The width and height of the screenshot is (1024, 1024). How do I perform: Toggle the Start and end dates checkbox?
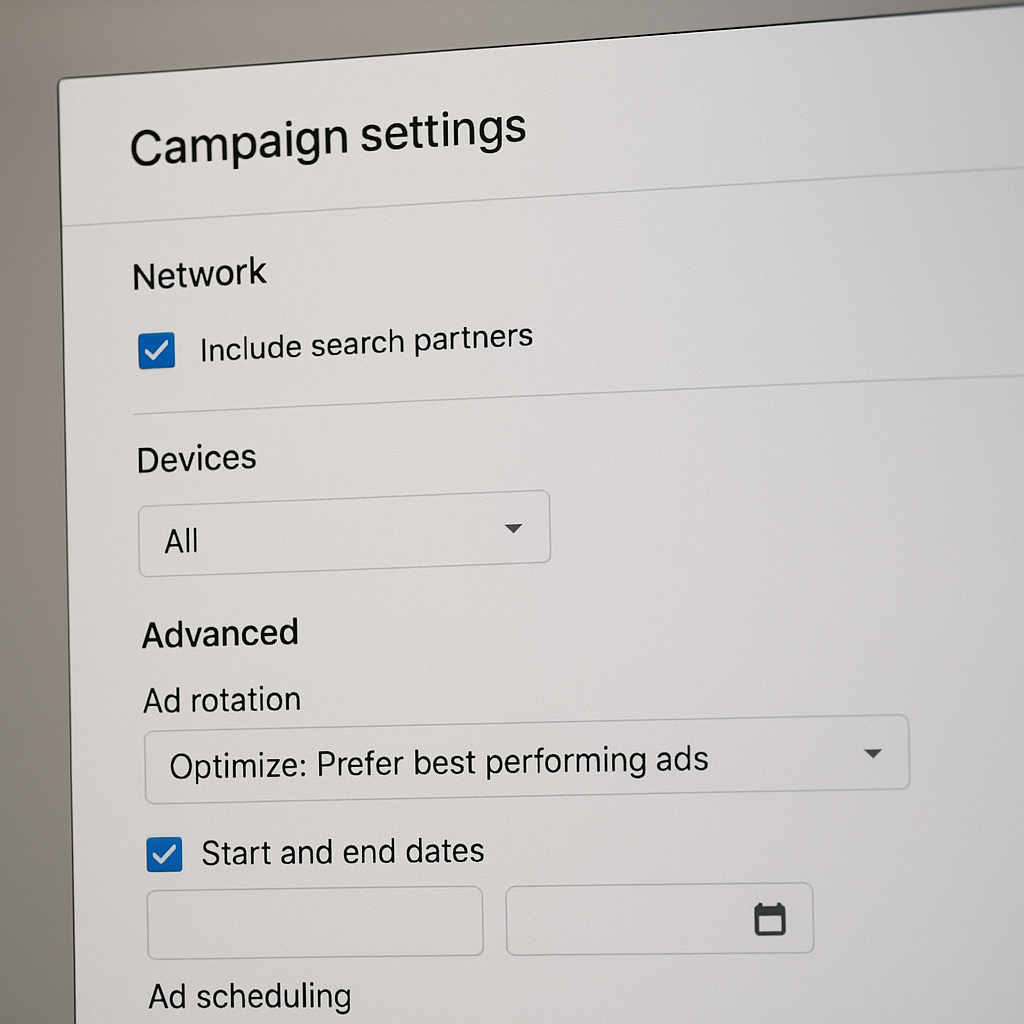click(x=164, y=855)
